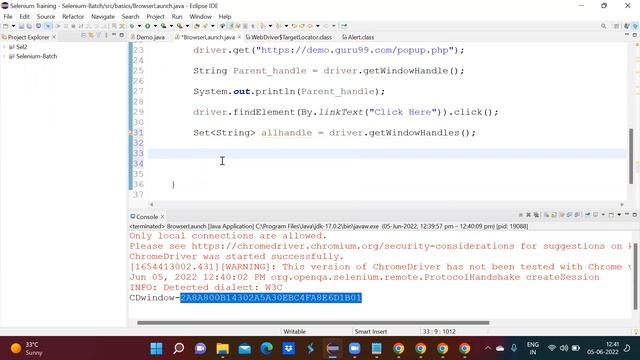Close the Project Explorer view
The height and width of the screenshot is (360, 640).
point(54,37)
